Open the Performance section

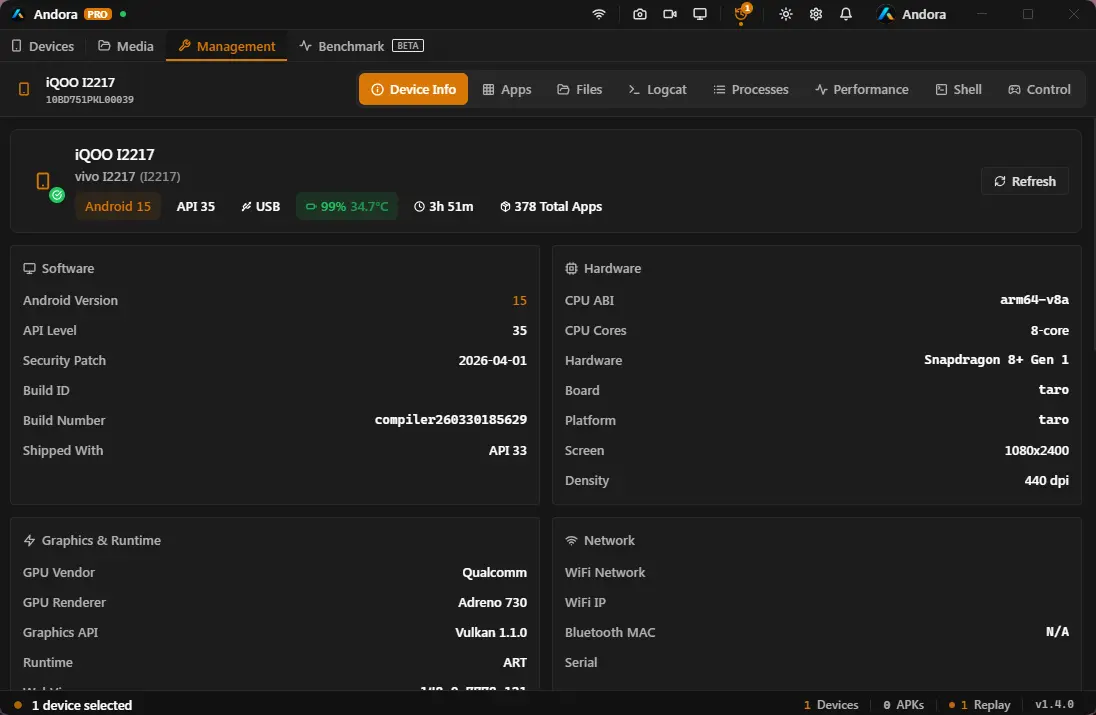pyautogui.click(x=862, y=89)
